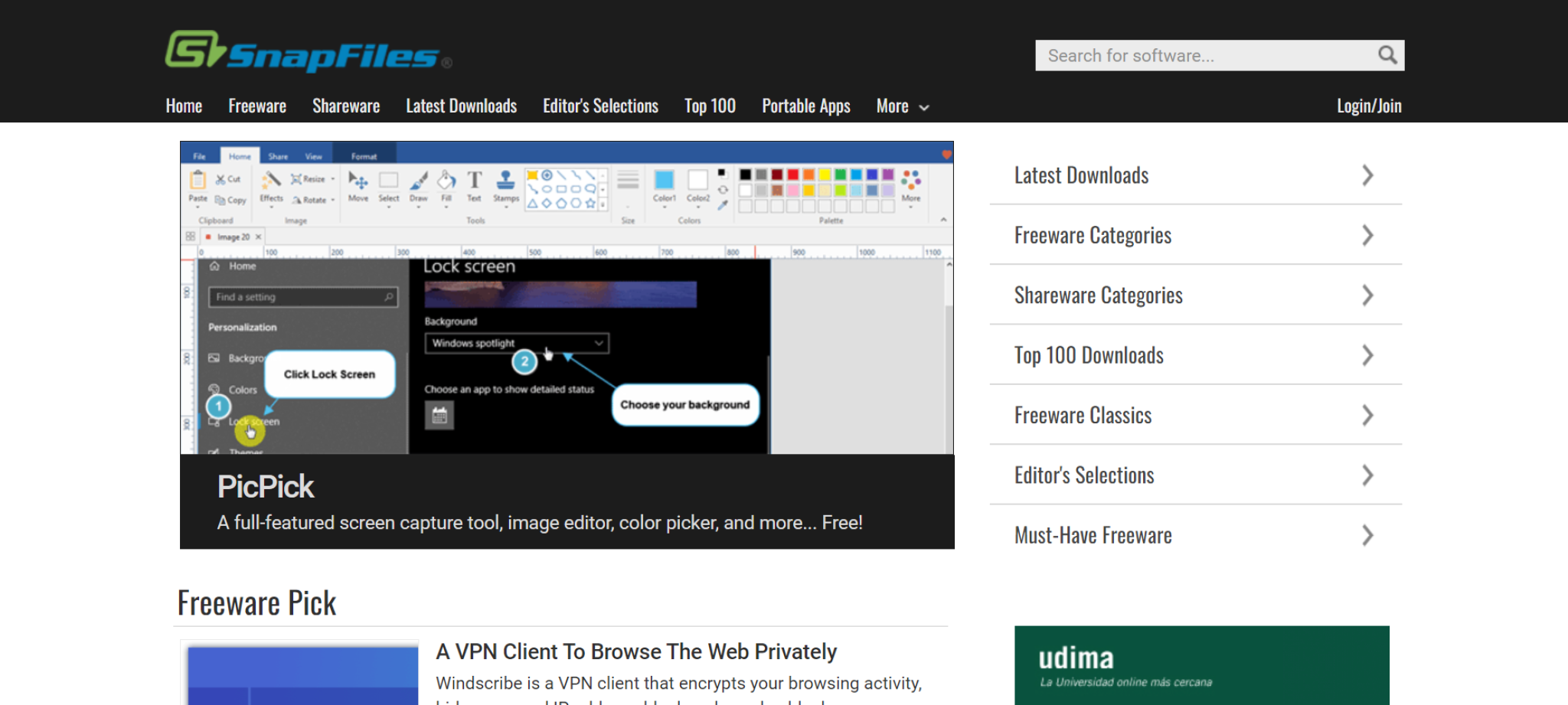Click the Login/Join link
Viewport: 1568px width, 705px height.
[x=1368, y=106]
